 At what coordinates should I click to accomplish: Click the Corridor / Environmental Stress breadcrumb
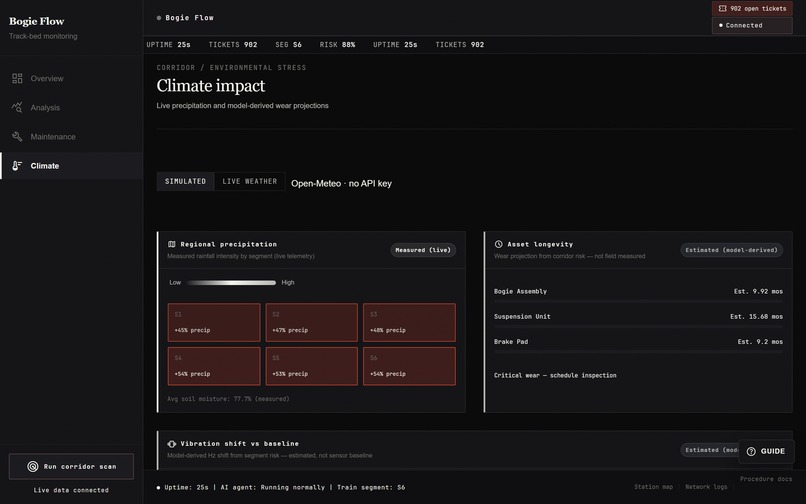coord(231,67)
